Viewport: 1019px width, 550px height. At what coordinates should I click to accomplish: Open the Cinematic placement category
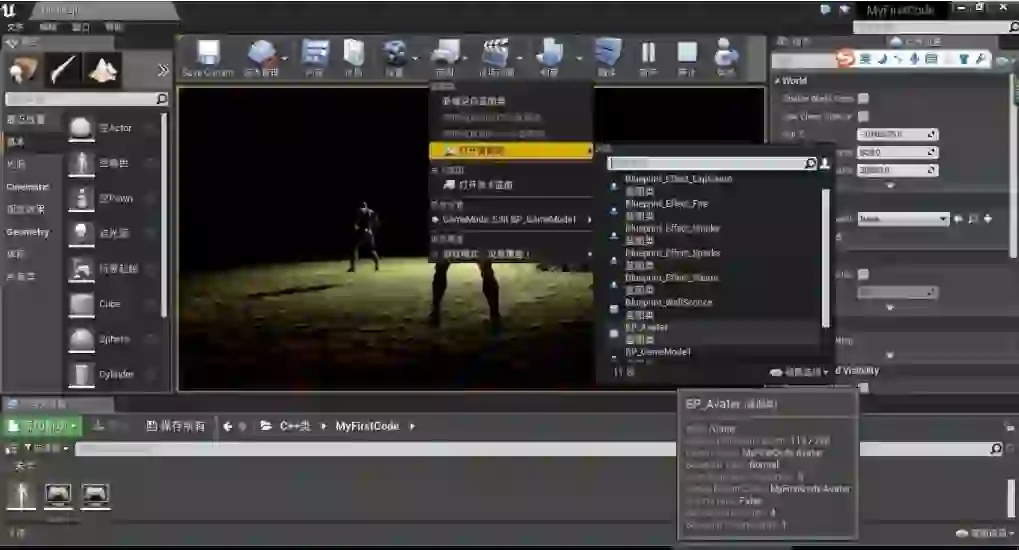tap(28, 187)
